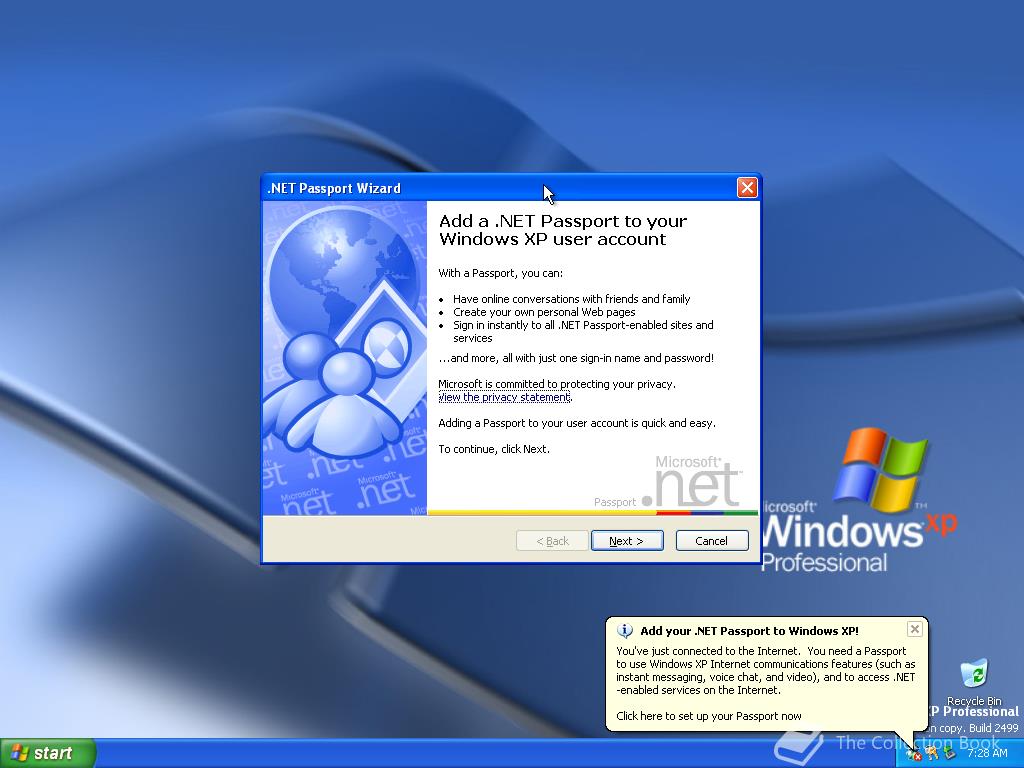Open the View the privacy statement link
This screenshot has height=768, width=1024.
click(x=504, y=397)
